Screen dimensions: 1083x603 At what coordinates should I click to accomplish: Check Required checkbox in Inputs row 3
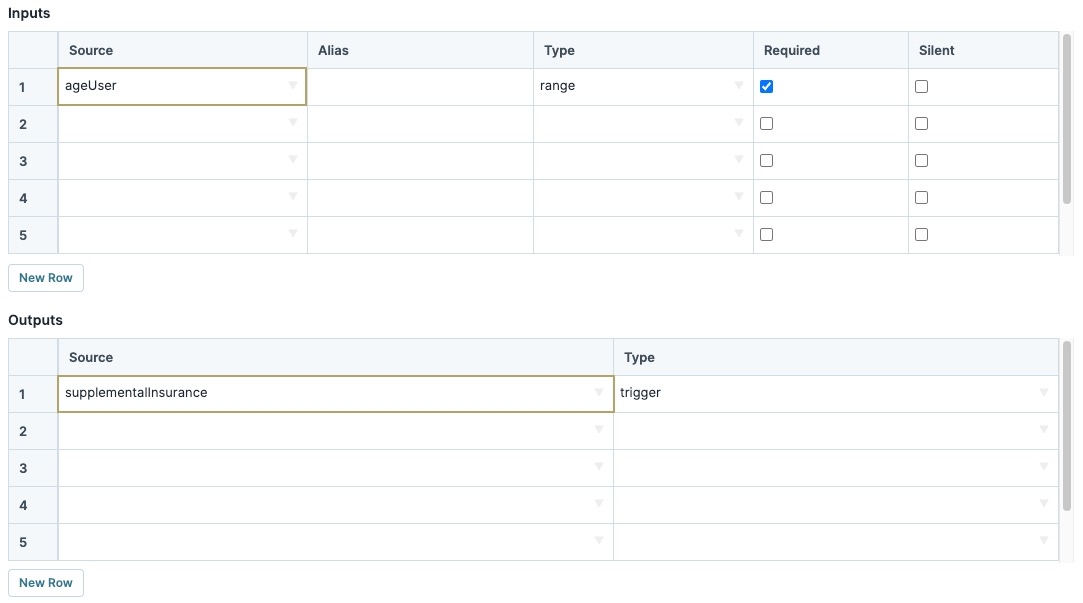pos(766,160)
